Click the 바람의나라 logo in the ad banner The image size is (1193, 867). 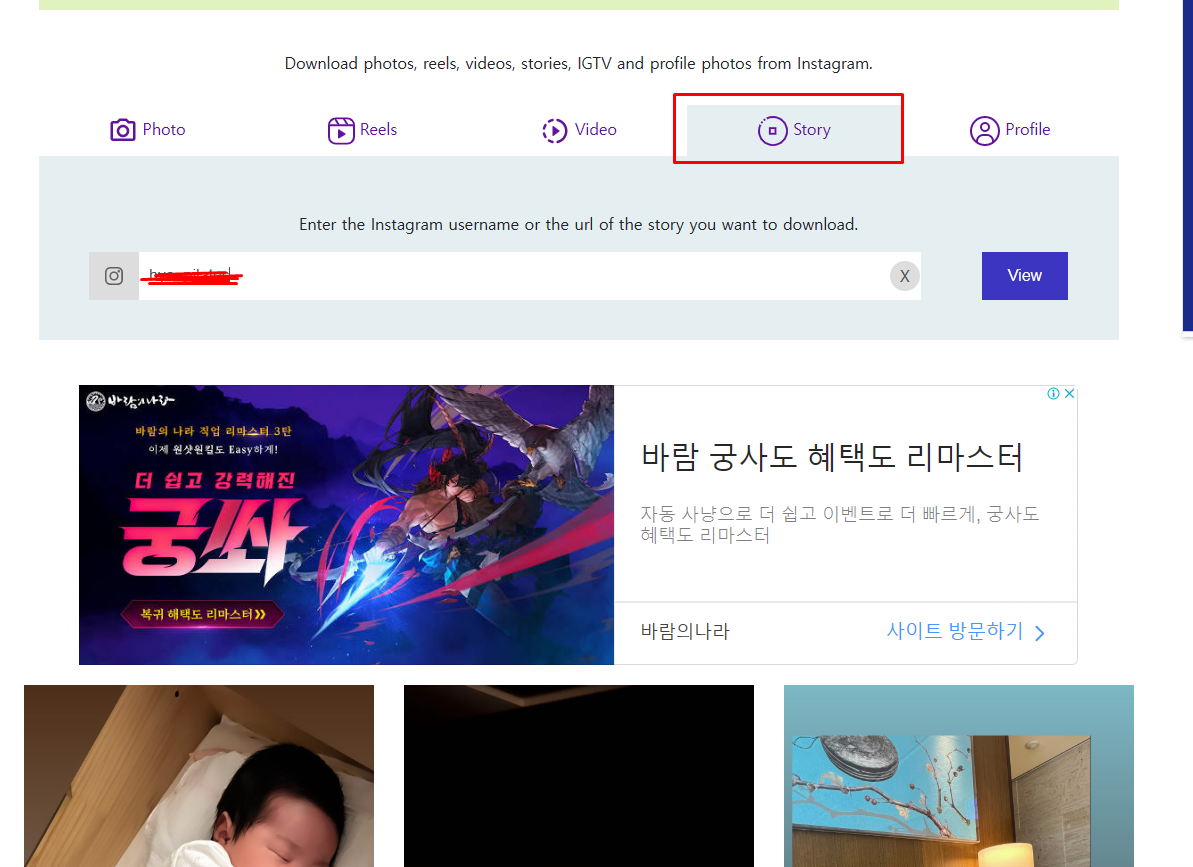pos(131,400)
